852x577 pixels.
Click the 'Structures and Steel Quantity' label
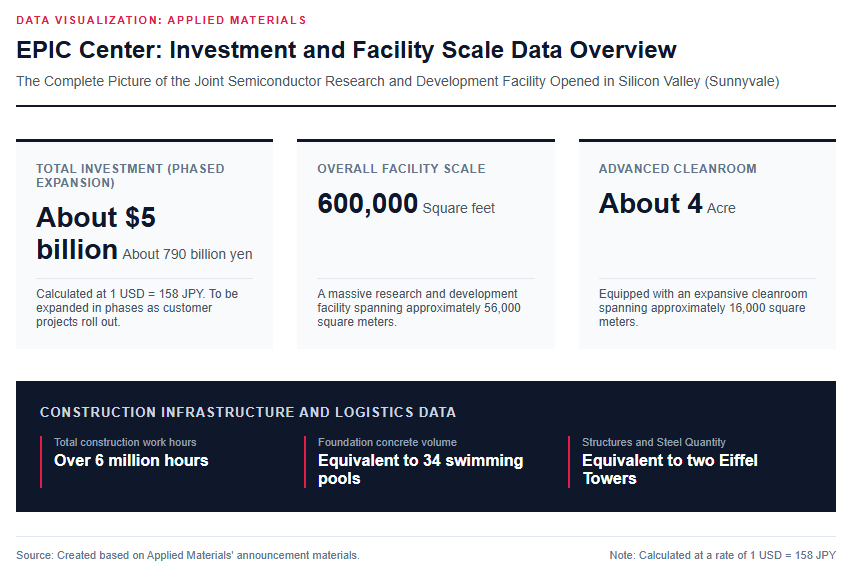click(654, 442)
